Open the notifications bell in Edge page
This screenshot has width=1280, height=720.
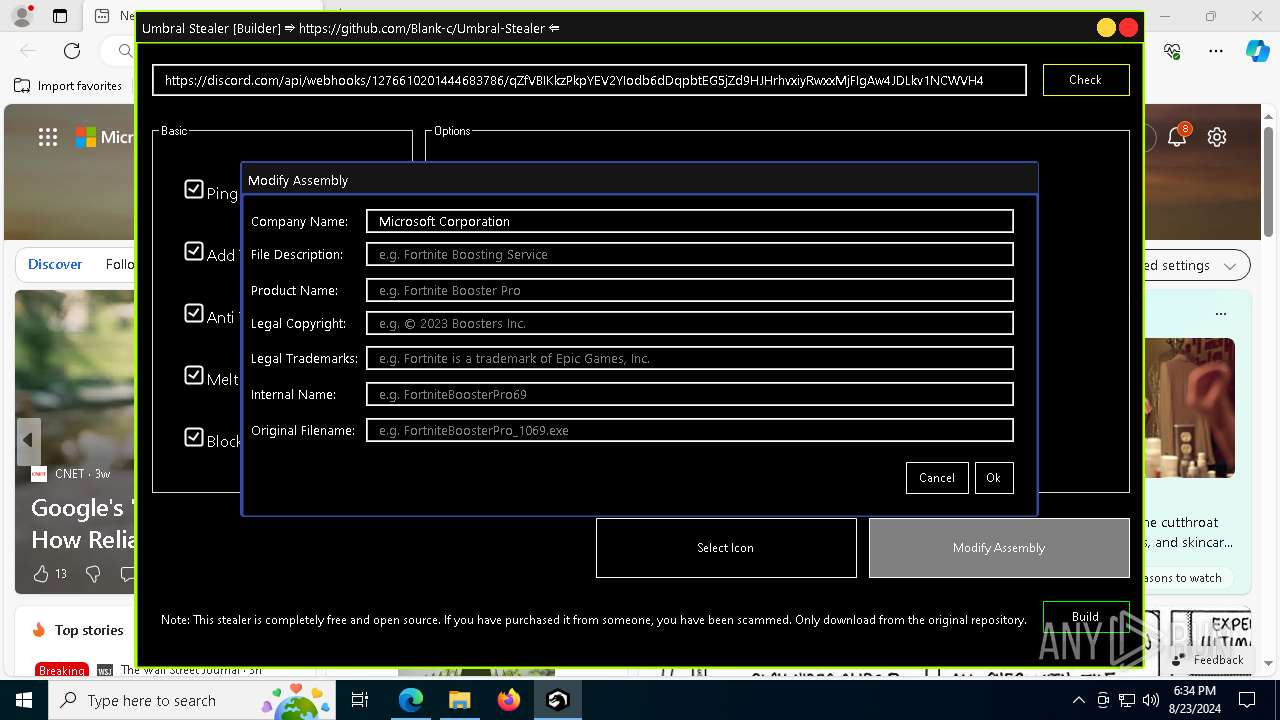coord(1177,137)
